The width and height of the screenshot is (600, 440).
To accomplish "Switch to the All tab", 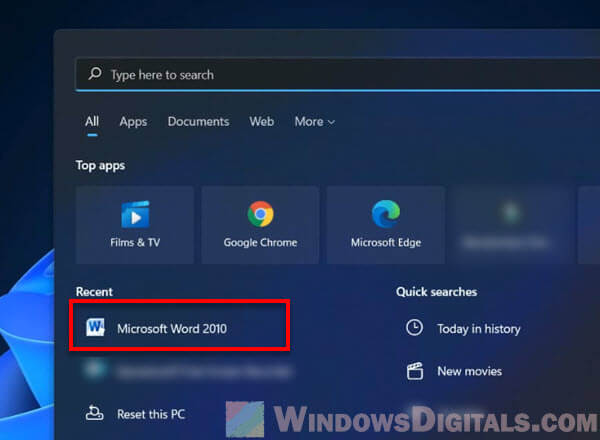I will tap(92, 122).
